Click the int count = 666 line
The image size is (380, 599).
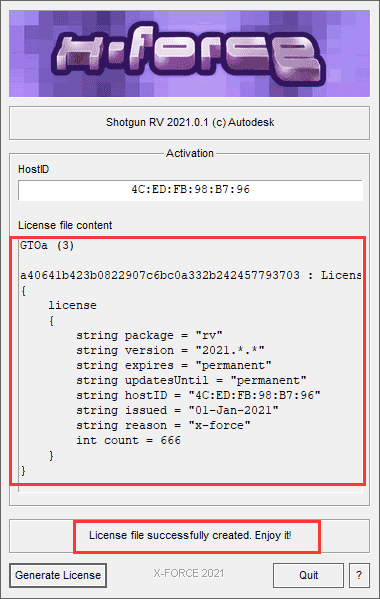(x=128, y=440)
